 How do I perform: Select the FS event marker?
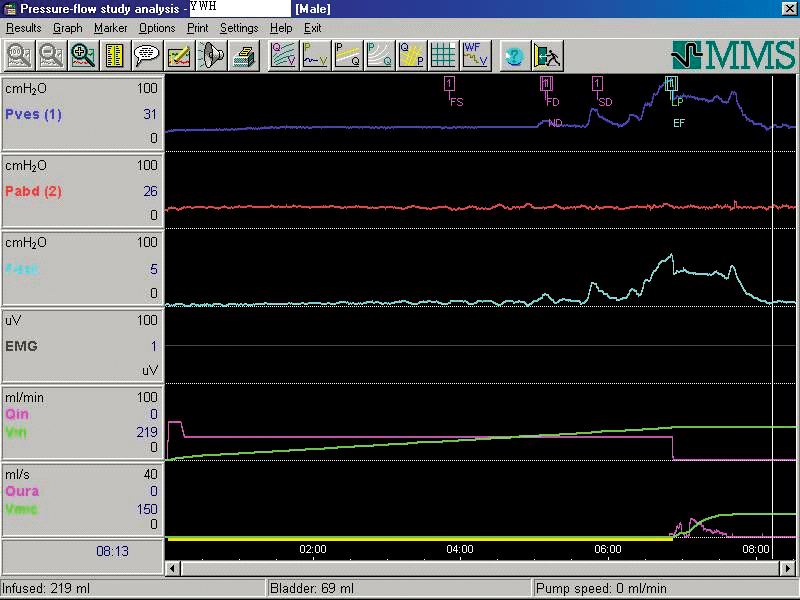[x=449, y=83]
